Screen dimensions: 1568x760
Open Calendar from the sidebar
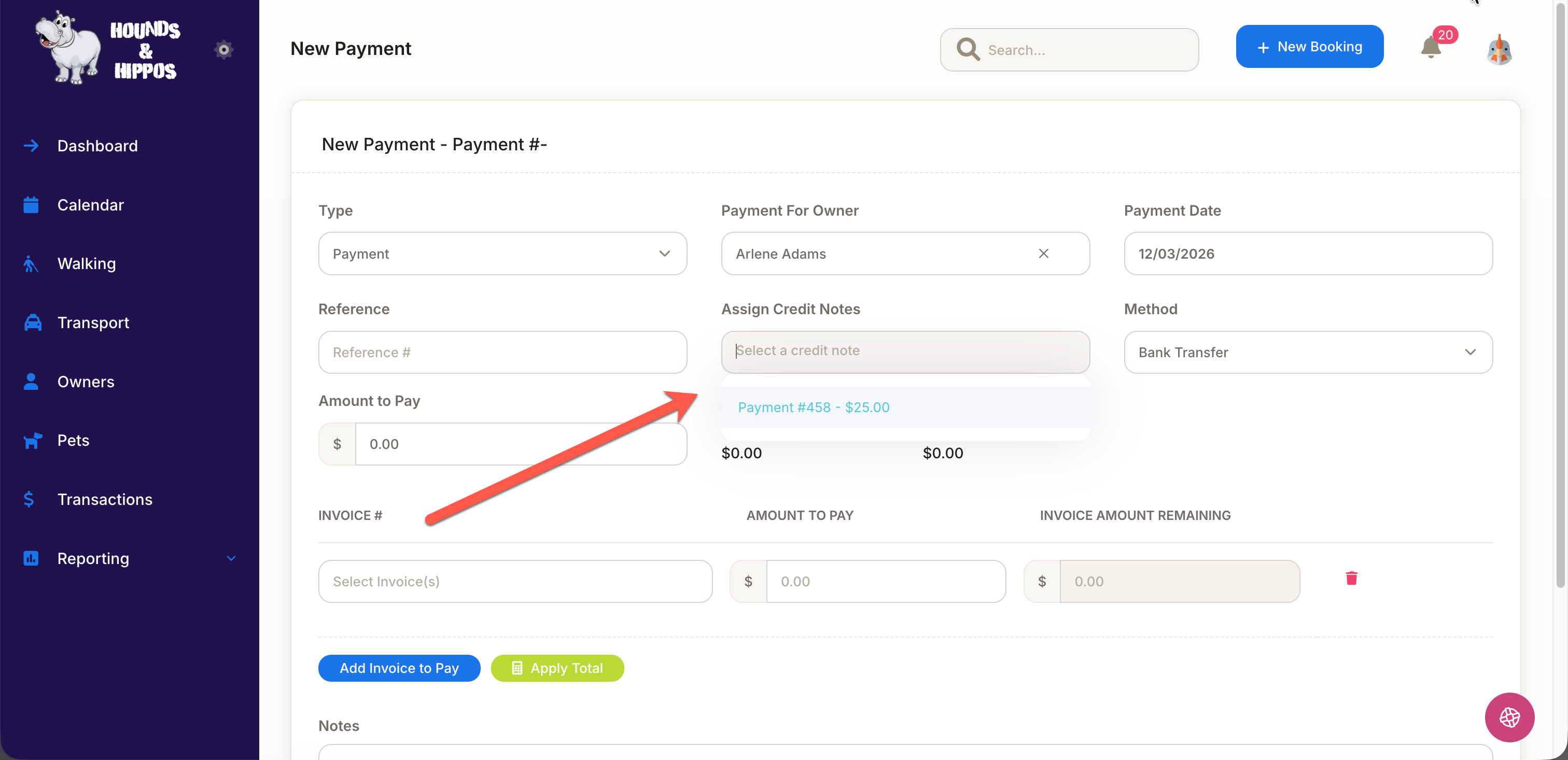pyautogui.click(x=90, y=205)
